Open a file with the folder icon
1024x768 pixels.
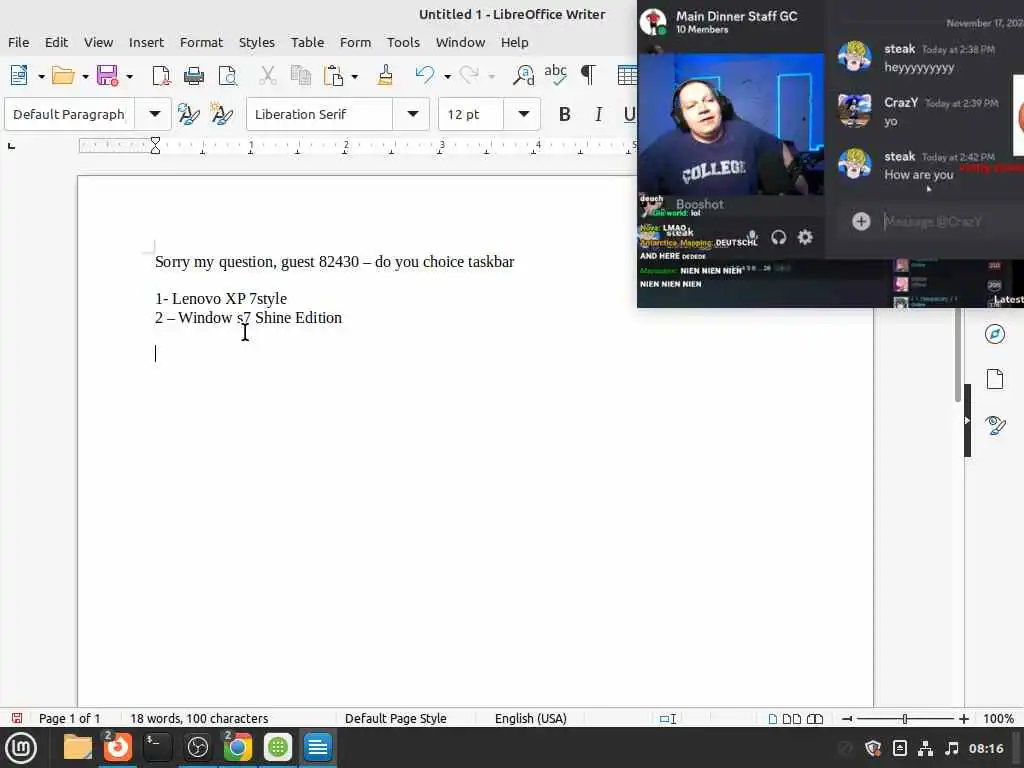click(x=63, y=76)
